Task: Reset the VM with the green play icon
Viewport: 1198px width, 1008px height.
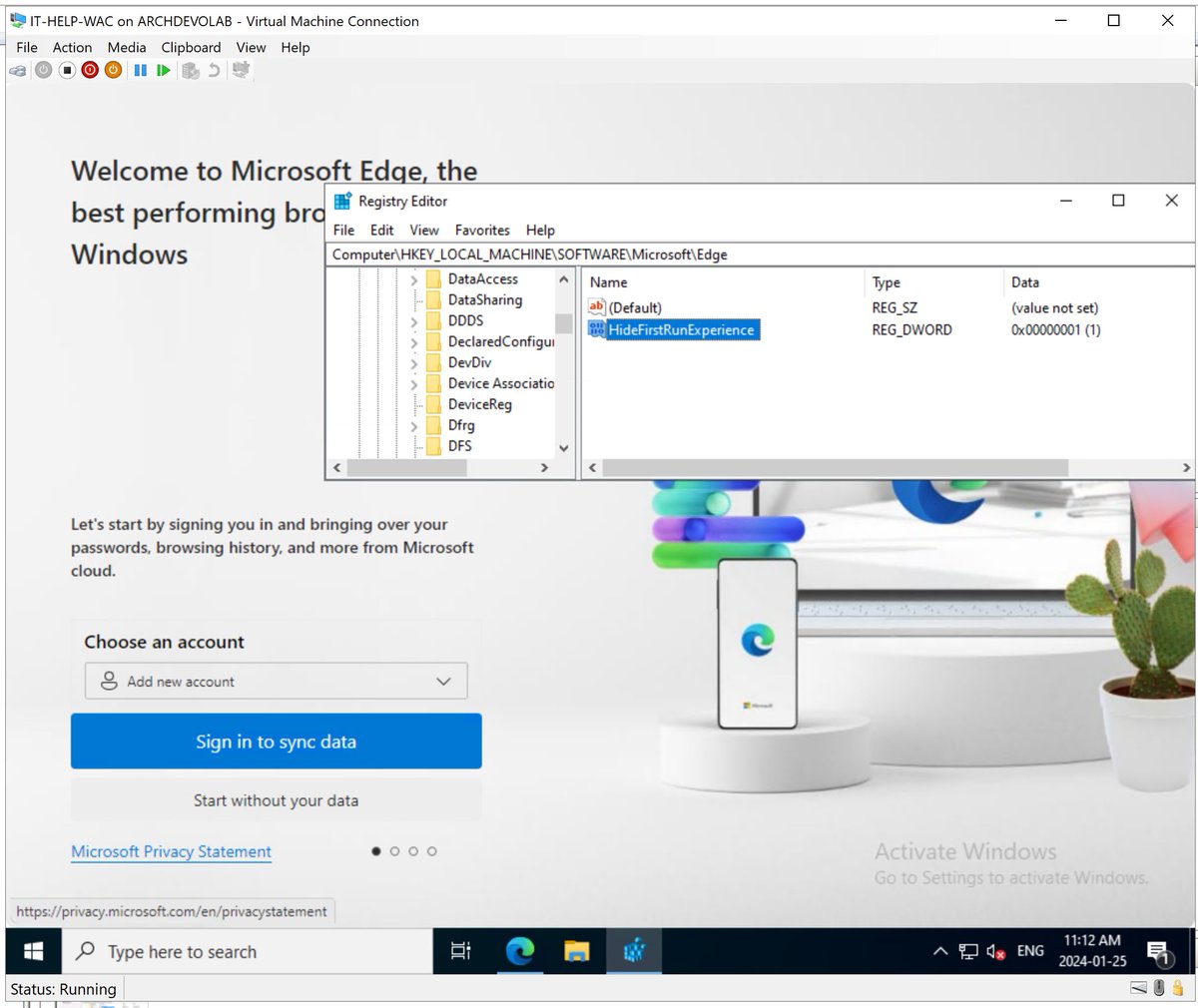Action: coord(163,70)
